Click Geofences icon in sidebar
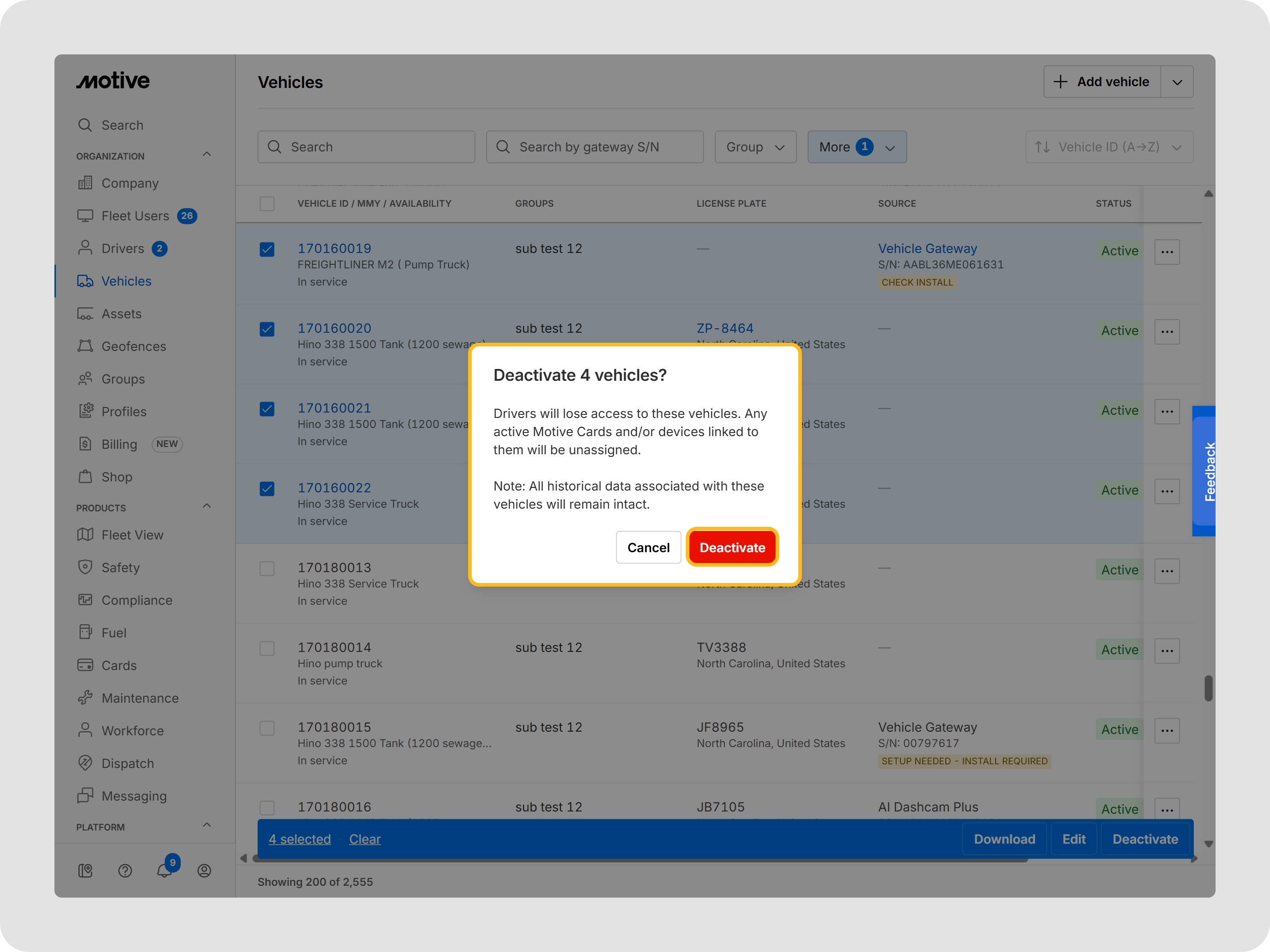The image size is (1270, 952). pyautogui.click(x=85, y=346)
